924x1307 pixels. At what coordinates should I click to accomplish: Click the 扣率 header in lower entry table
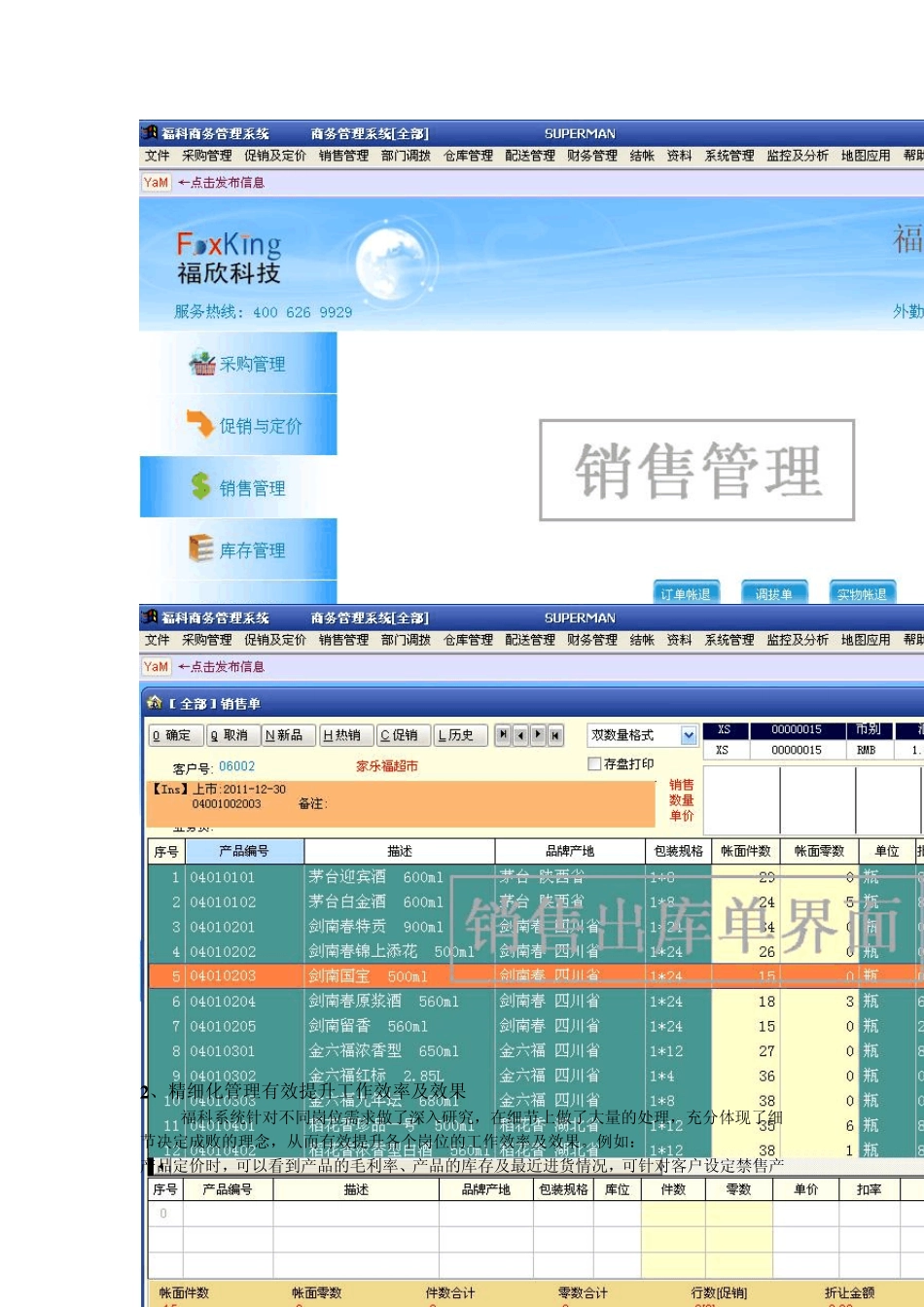869,1189
